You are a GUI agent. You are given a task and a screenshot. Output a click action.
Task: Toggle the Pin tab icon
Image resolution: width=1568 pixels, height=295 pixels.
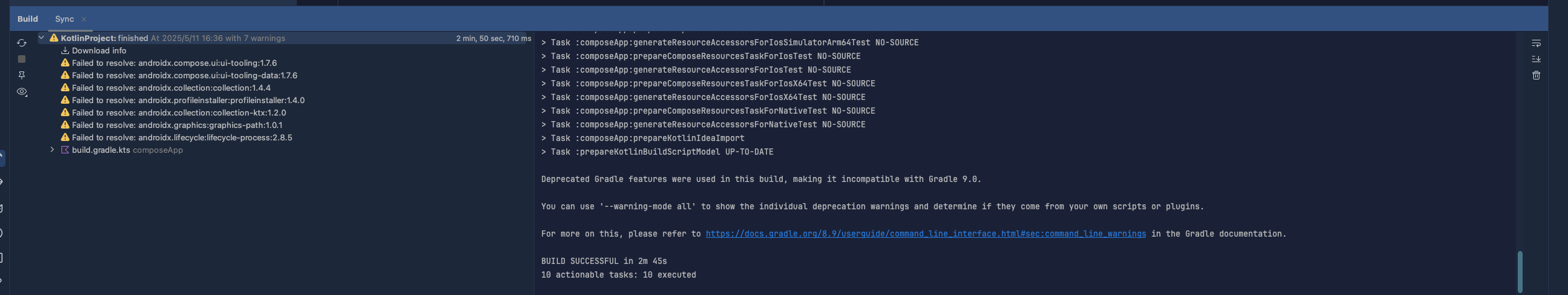click(x=22, y=75)
